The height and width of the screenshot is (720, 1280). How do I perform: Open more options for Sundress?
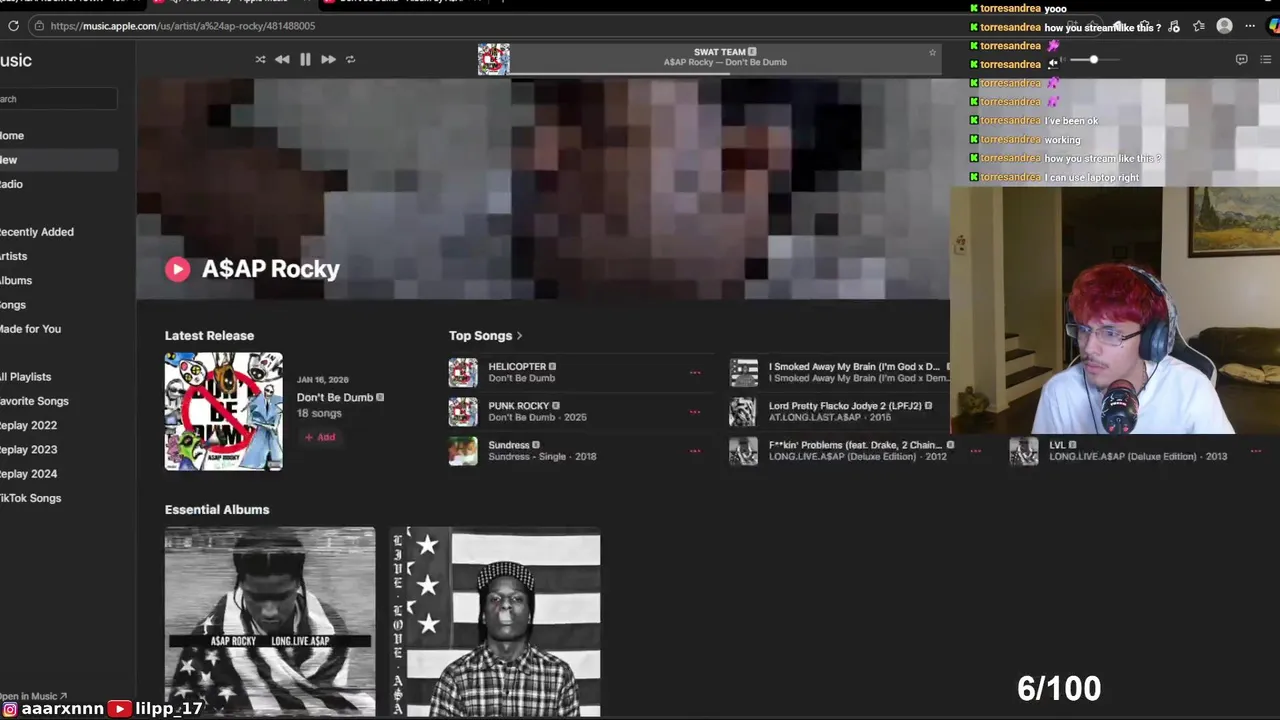(695, 451)
